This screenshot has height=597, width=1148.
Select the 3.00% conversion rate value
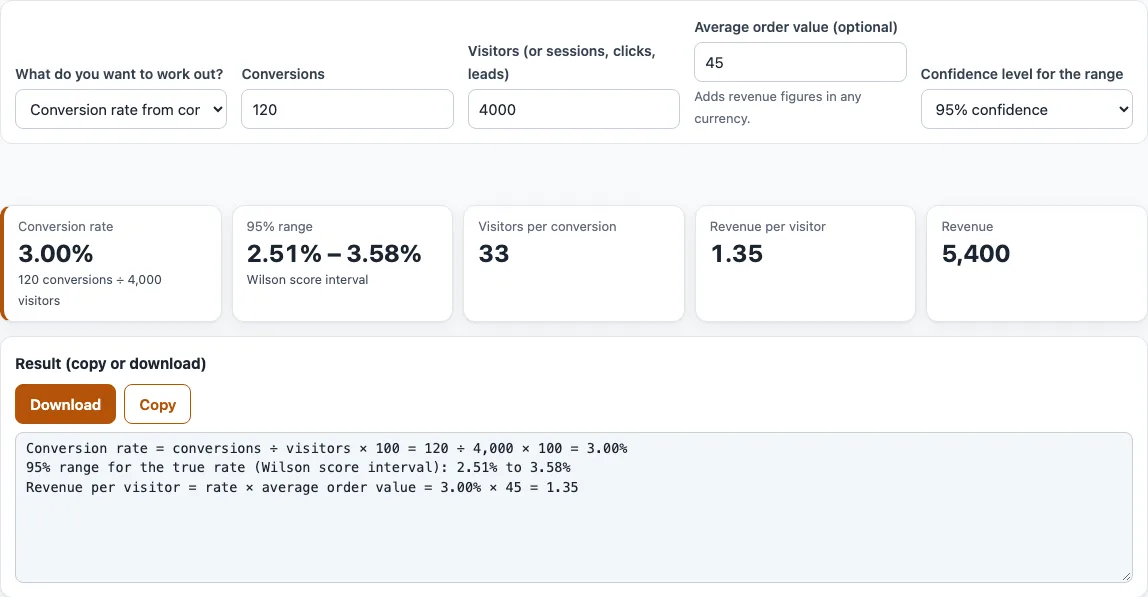(56, 253)
